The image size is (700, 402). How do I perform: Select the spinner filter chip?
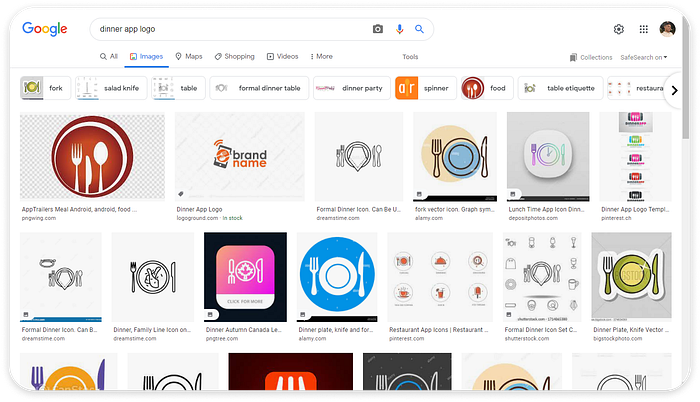[425, 88]
